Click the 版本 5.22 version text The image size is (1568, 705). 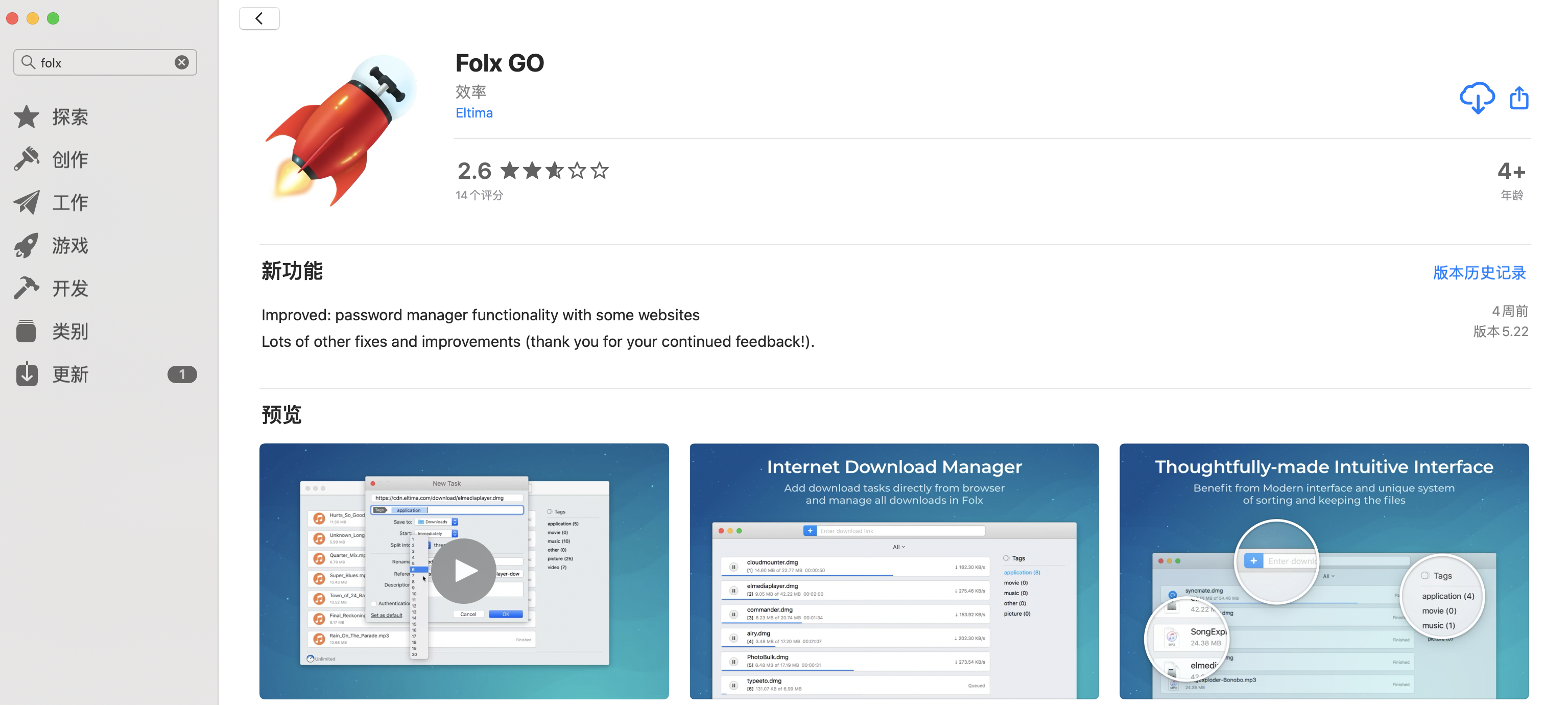[1501, 331]
